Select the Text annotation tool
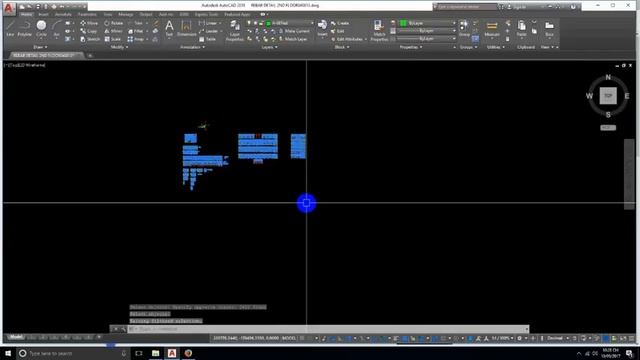 [169, 29]
